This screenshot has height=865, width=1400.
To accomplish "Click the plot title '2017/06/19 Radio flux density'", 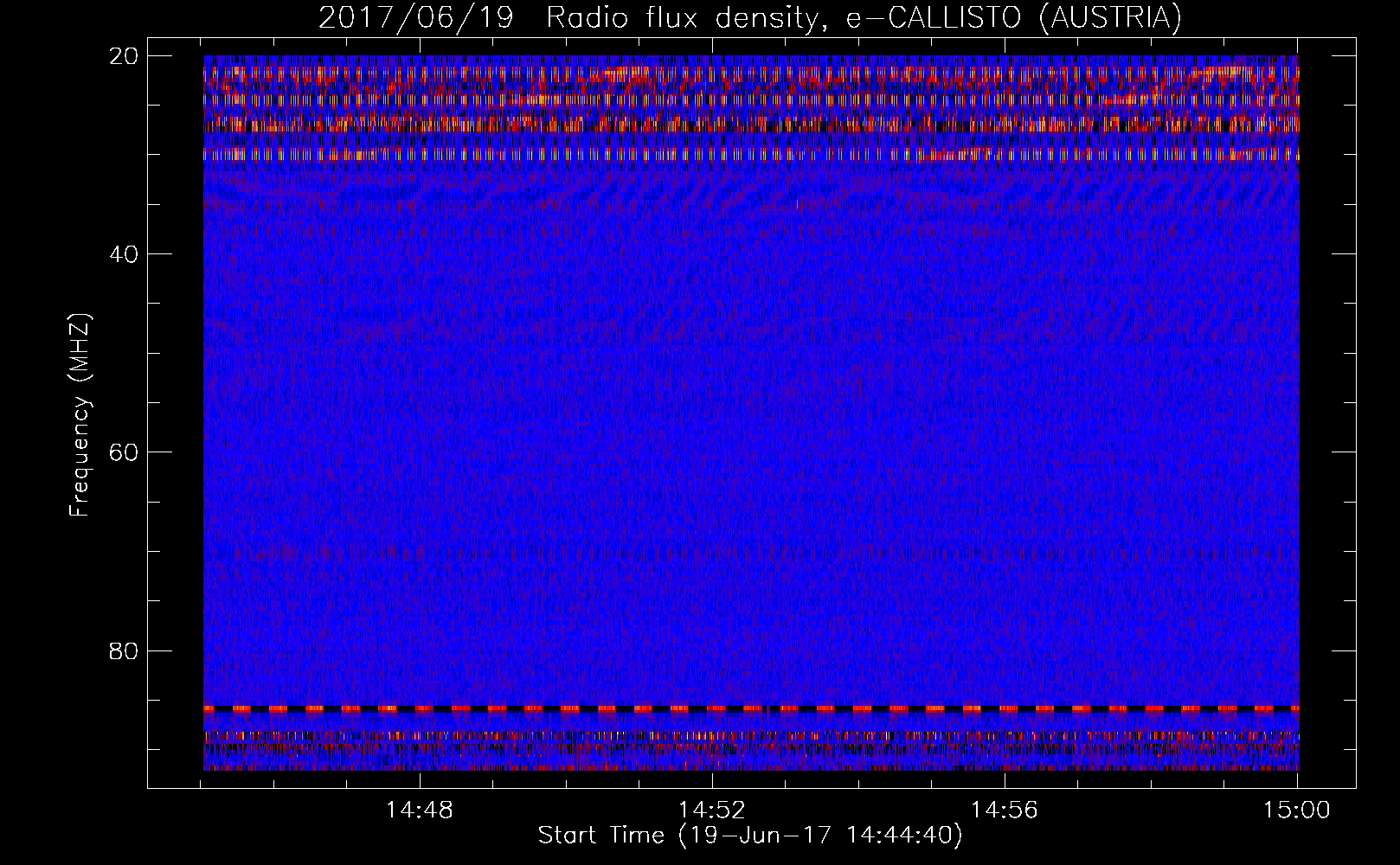I will (749, 18).
